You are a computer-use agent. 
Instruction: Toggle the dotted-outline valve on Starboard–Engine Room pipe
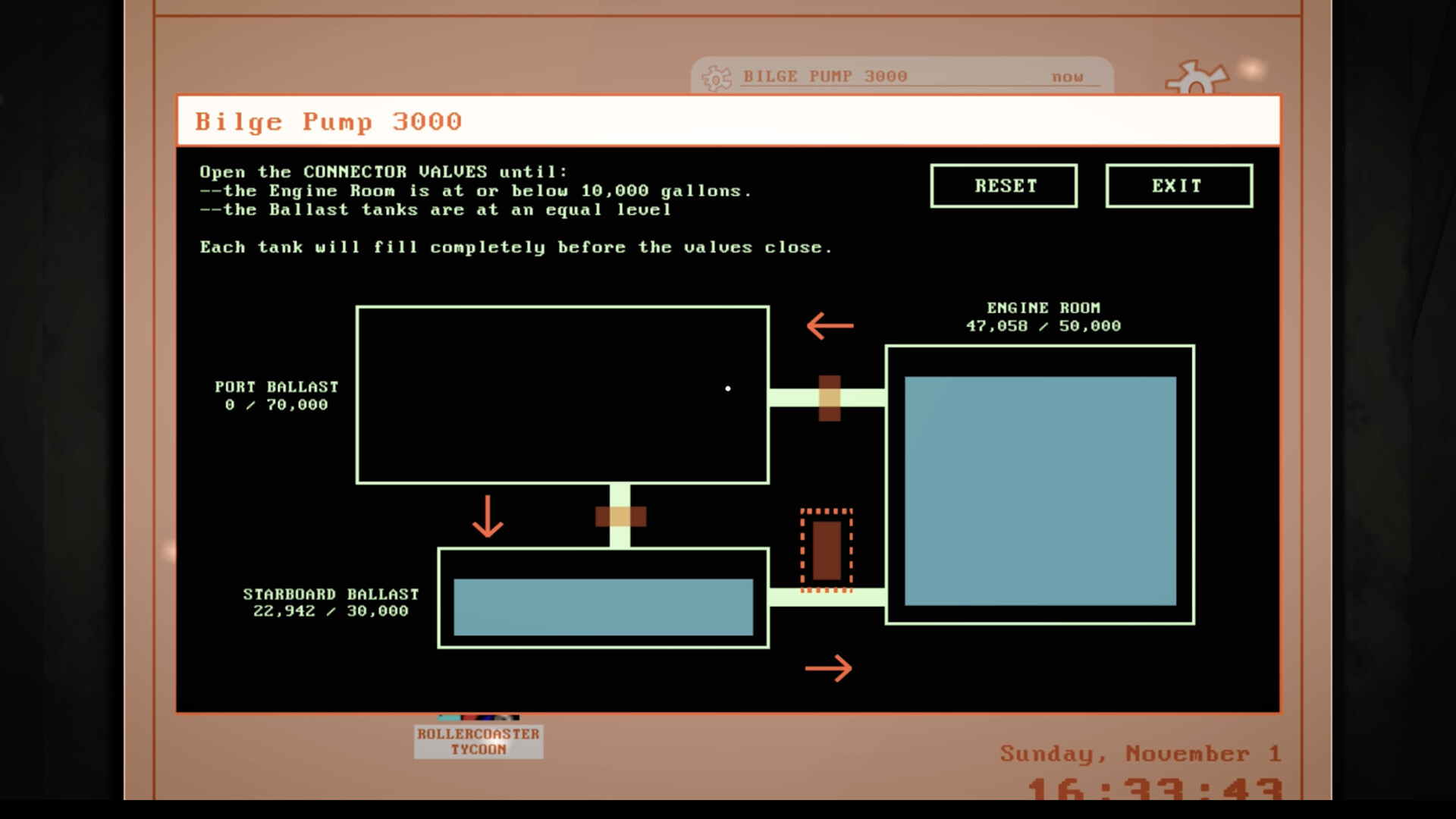827,550
